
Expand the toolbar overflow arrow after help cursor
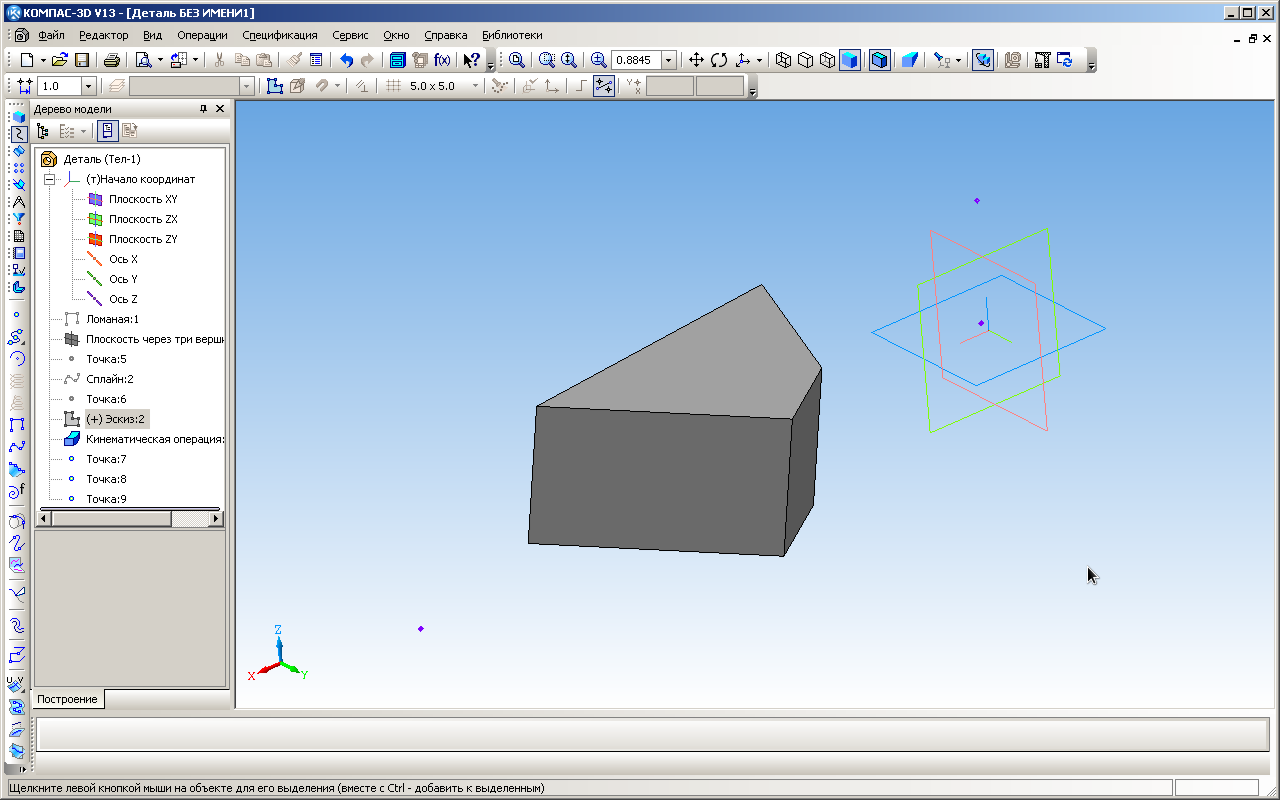pyautogui.click(x=490, y=62)
